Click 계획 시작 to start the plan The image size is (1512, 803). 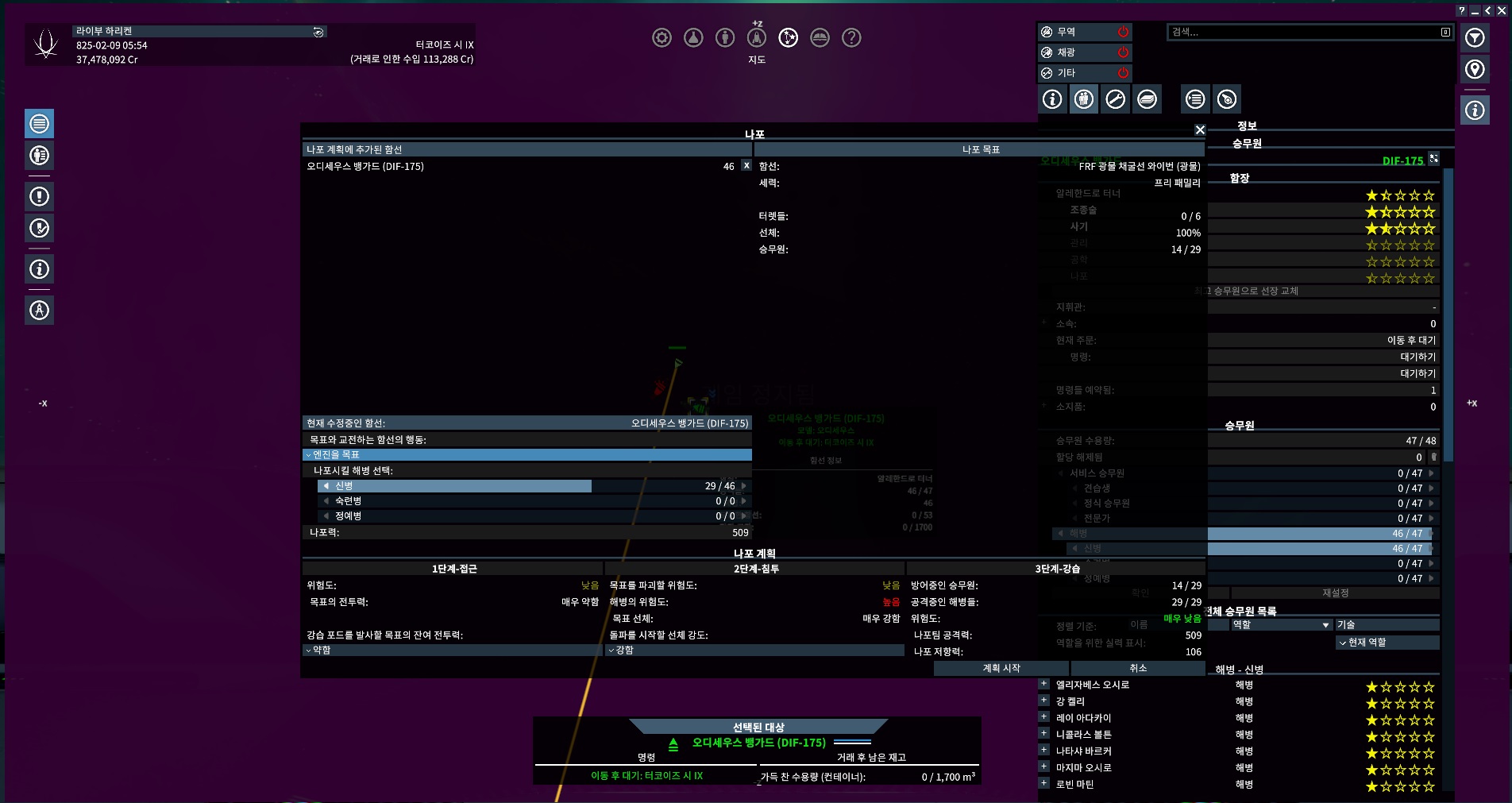pos(1001,669)
